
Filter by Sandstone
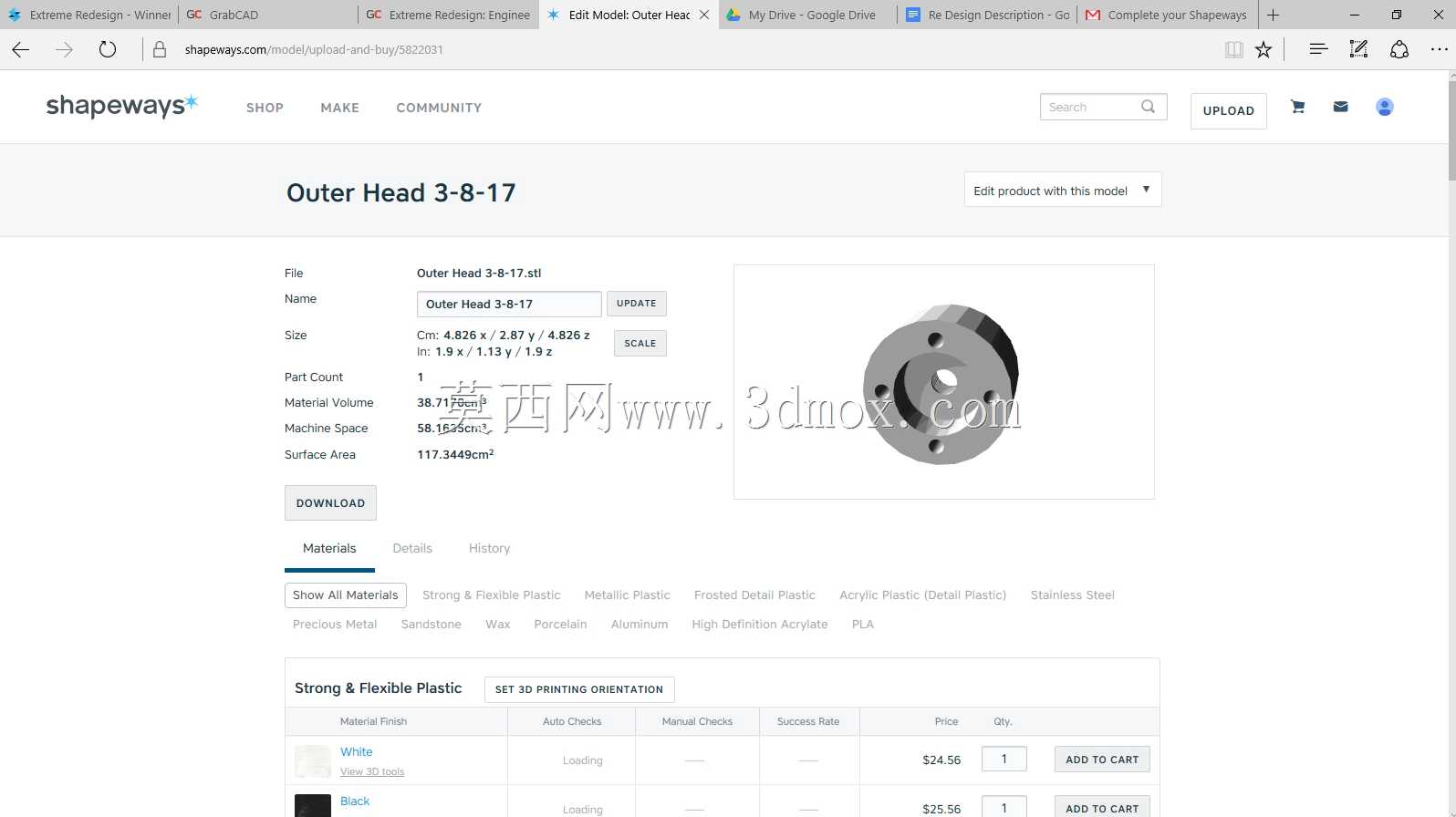pyautogui.click(x=431, y=624)
